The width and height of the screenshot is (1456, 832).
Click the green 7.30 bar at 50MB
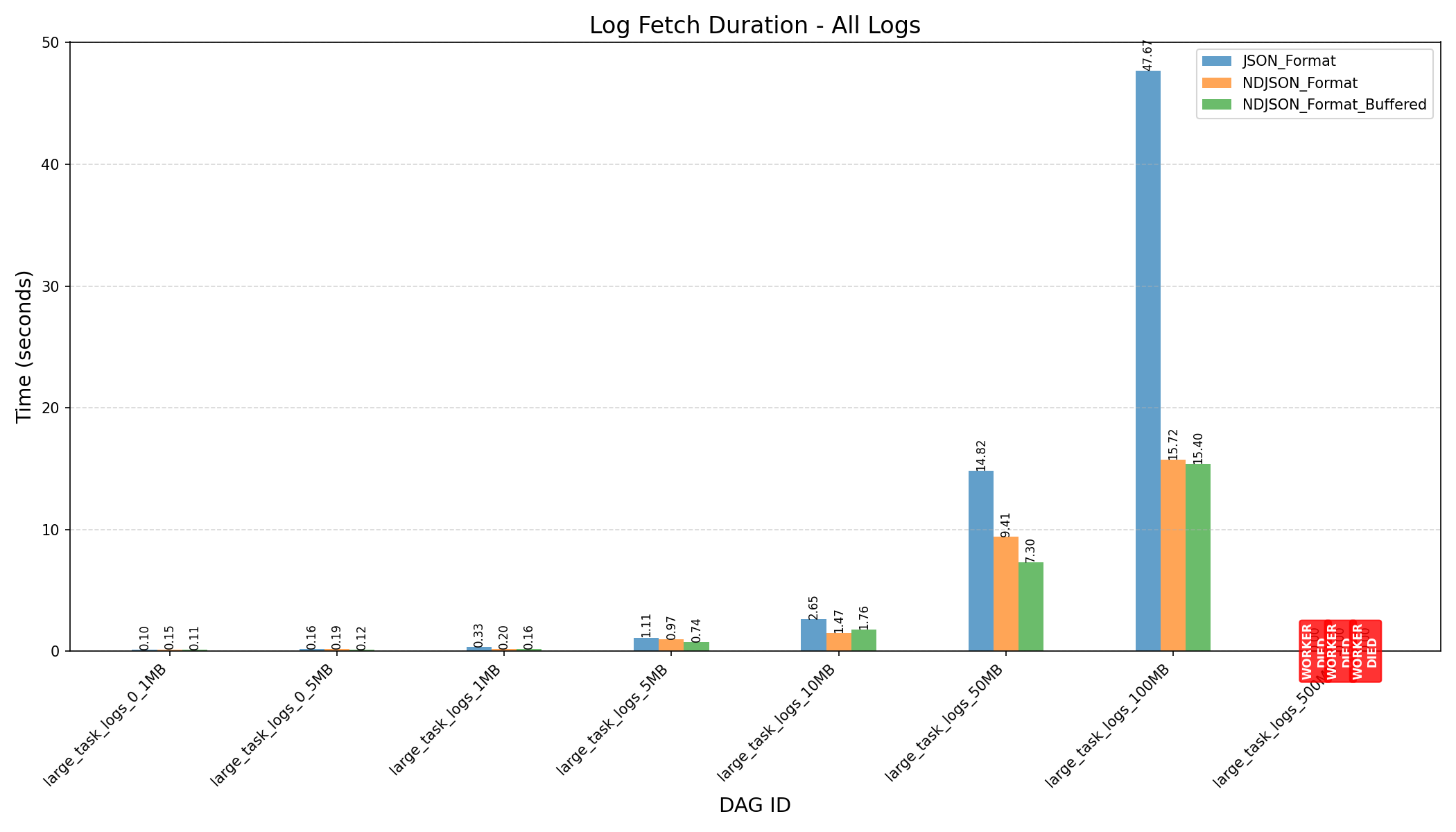(x=1030, y=606)
